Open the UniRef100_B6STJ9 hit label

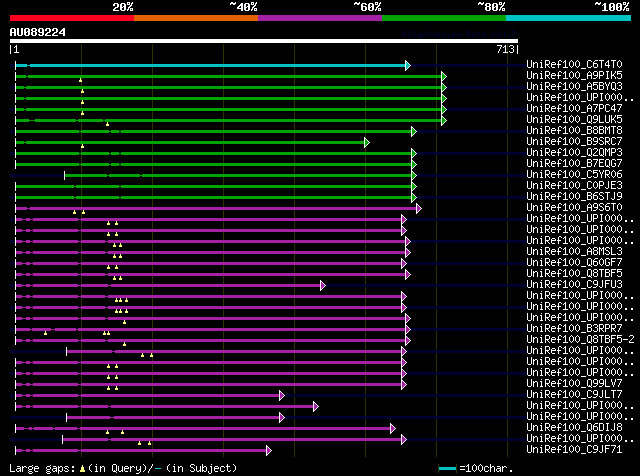[x=574, y=197]
